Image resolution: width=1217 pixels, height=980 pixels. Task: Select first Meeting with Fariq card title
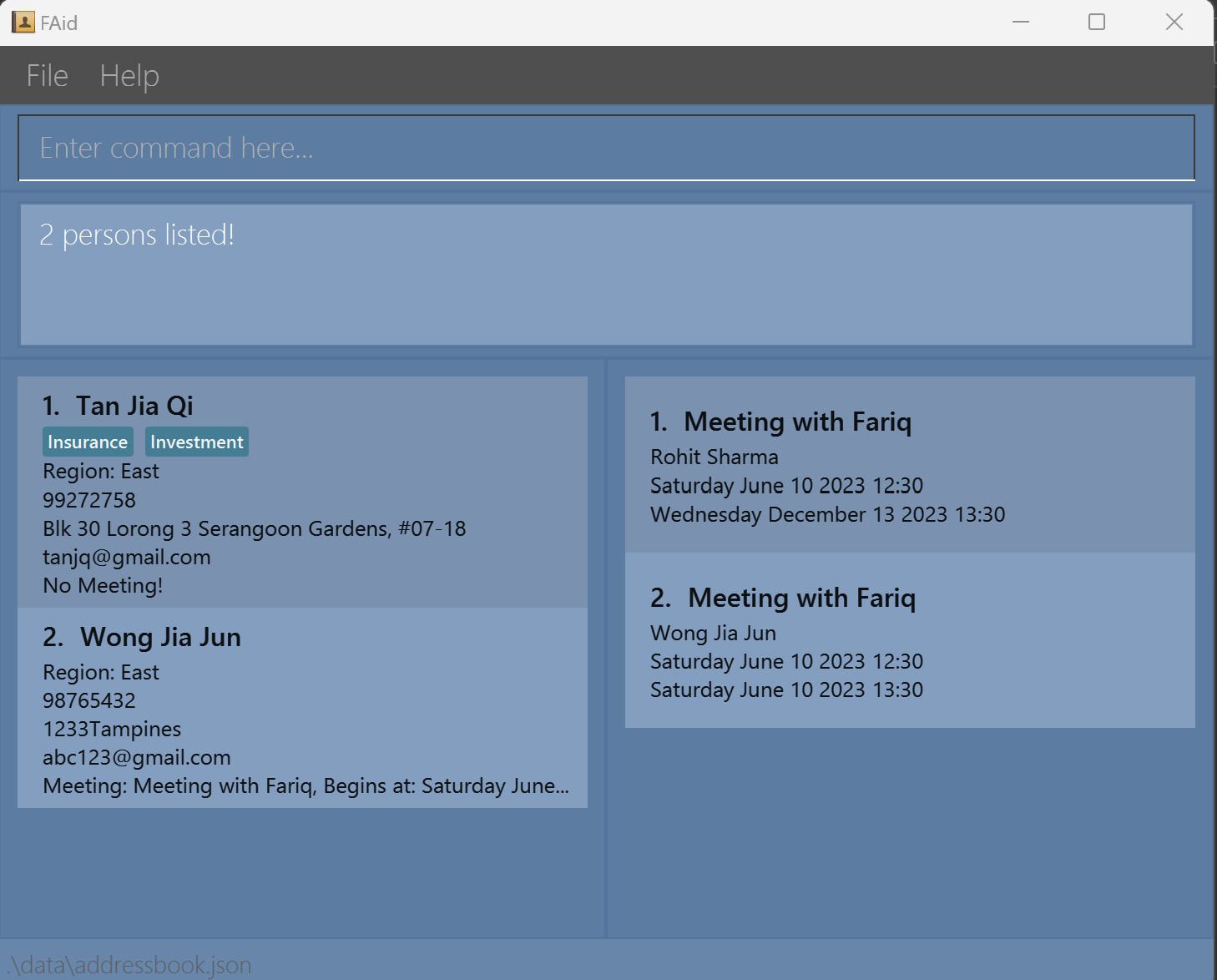coord(797,422)
